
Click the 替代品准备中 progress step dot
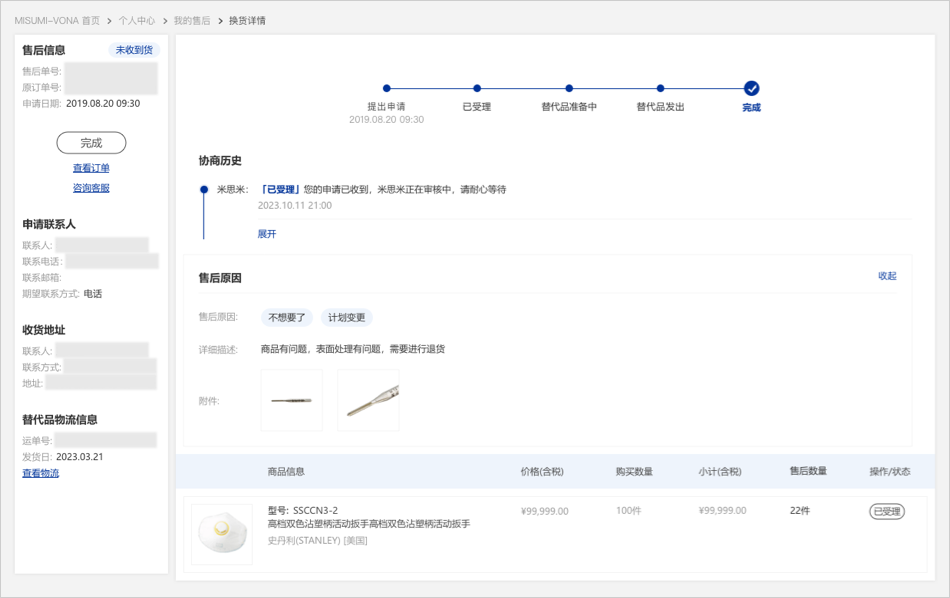(x=569, y=89)
